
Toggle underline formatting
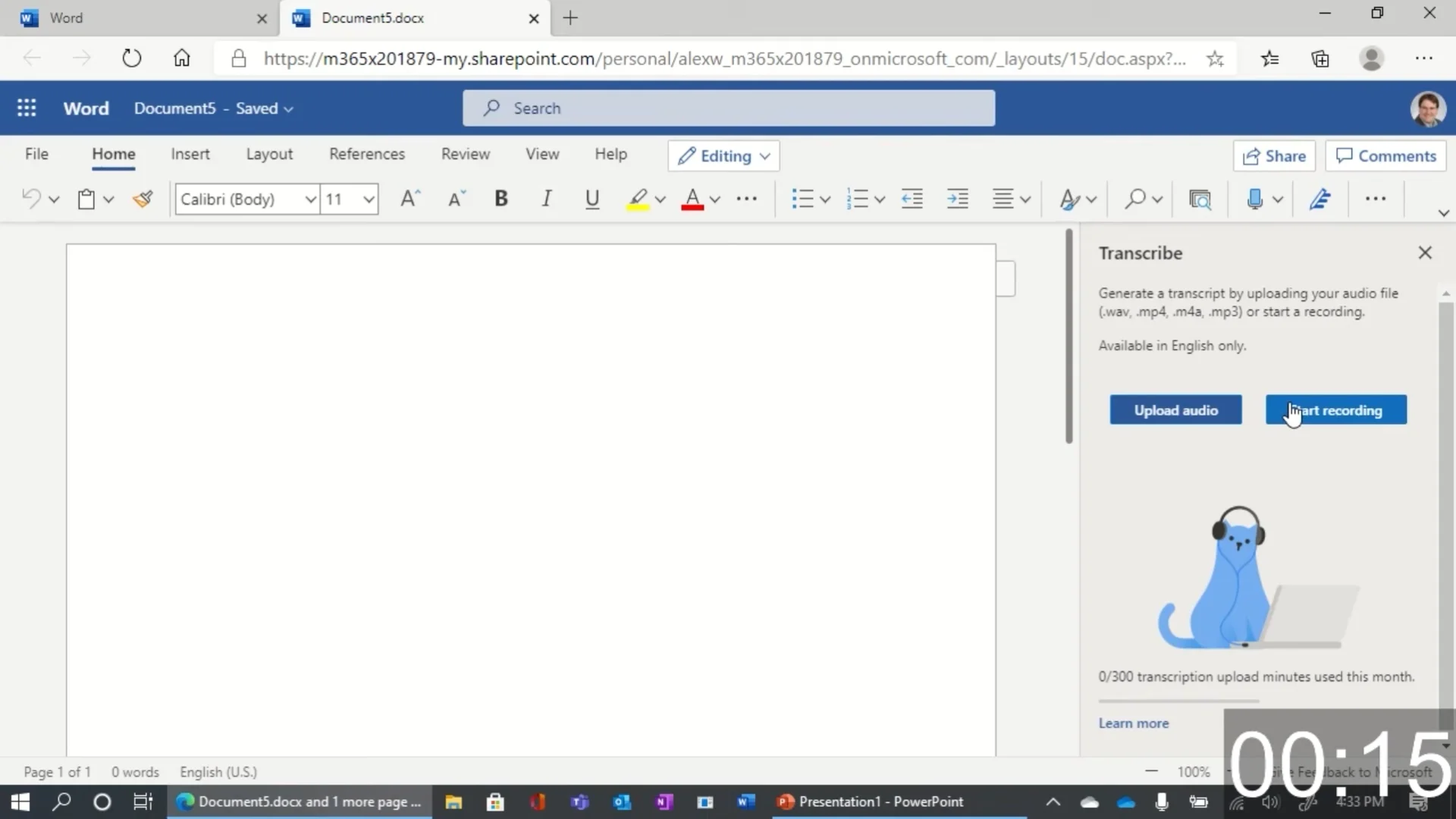click(592, 199)
